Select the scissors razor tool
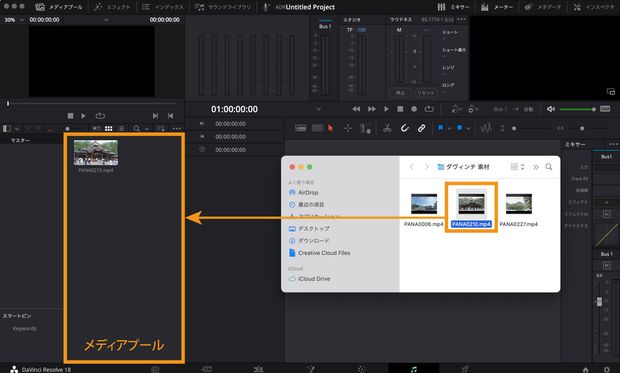Image resolution: width=620 pixels, height=373 pixels. click(387, 128)
